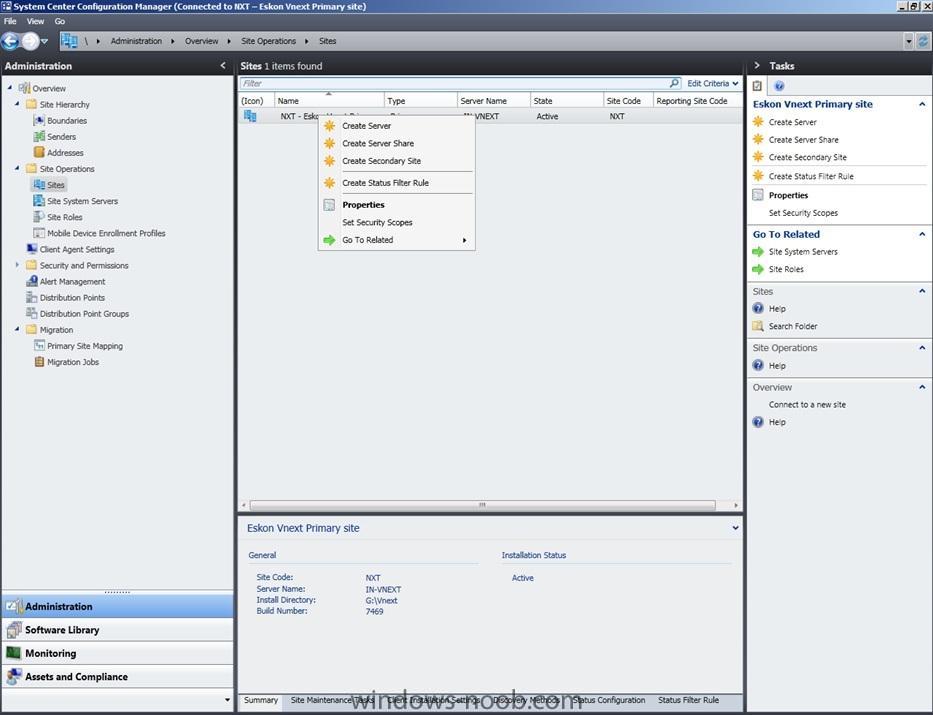Click Connect to a new site link
Image resolution: width=933 pixels, height=715 pixels.
tap(807, 404)
